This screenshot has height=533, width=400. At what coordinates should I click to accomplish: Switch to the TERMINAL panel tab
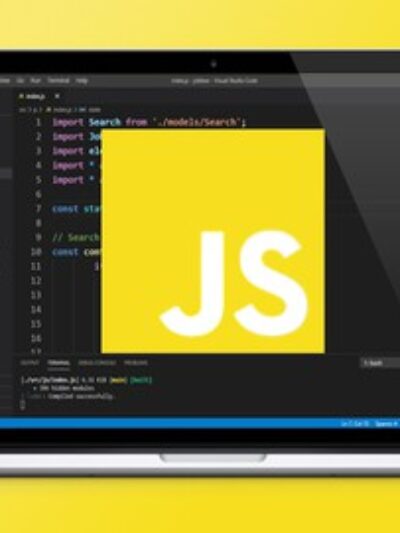58,363
